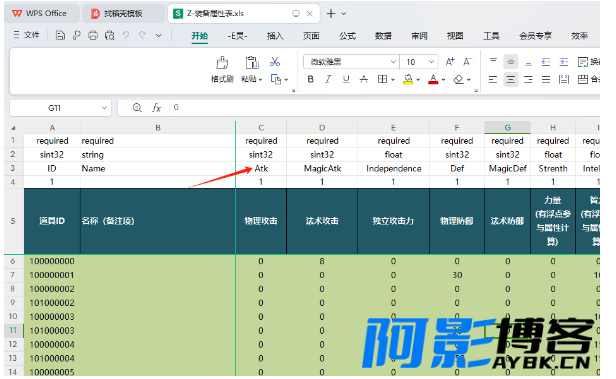
Task: Toggle left alignment
Action: [x=493, y=79]
